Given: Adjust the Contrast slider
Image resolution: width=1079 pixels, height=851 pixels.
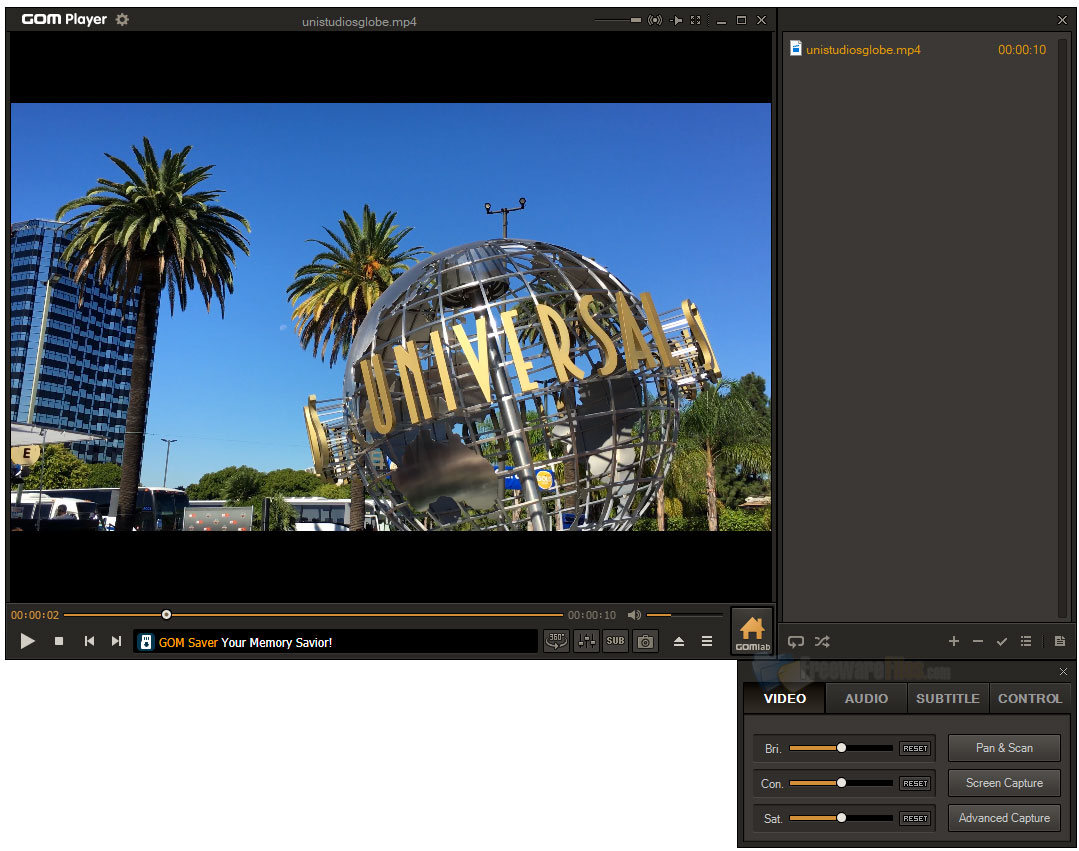Looking at the screenshot, I should [x=841, y=783].
